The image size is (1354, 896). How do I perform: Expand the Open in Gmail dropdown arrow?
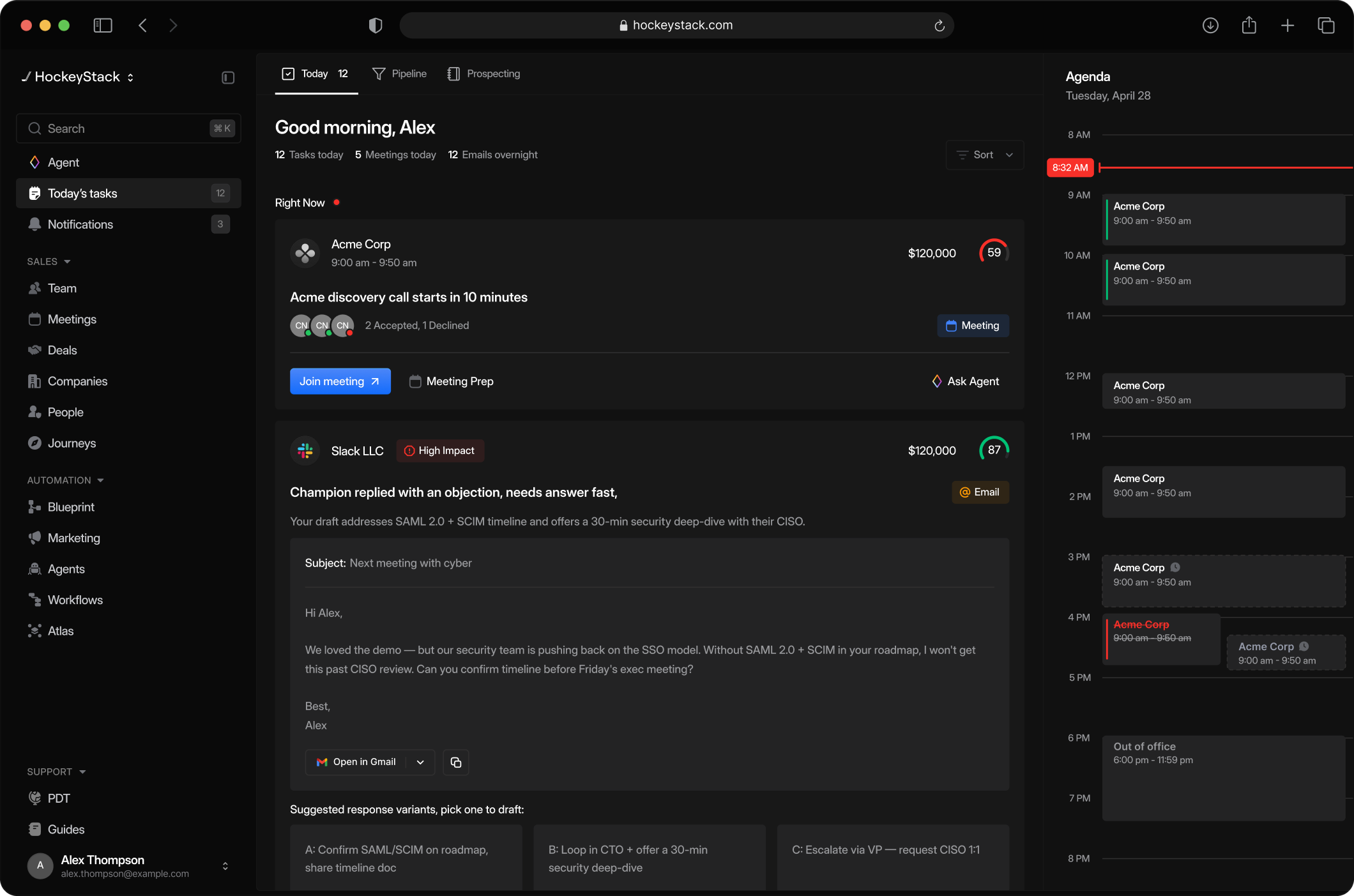[x=420, y=762]
